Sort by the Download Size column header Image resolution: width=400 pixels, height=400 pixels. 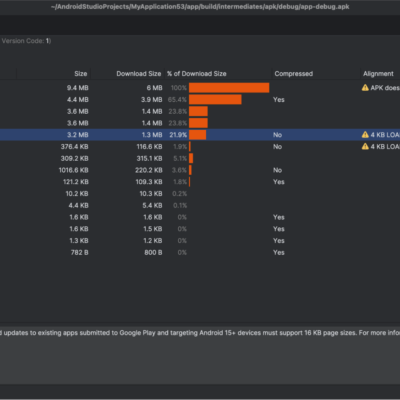(x=139, y=74)
